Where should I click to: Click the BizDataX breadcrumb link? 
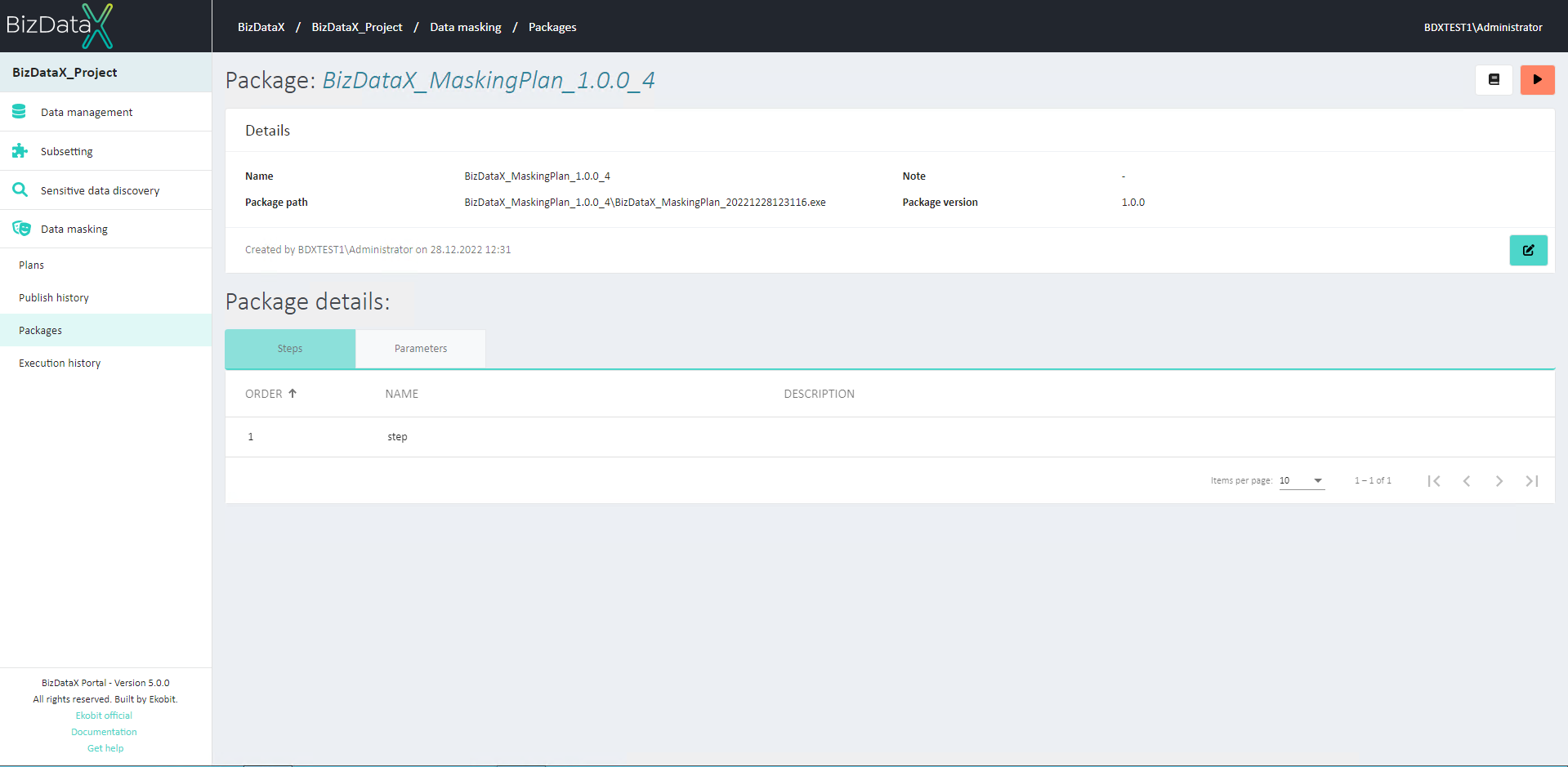coord(261,27)
